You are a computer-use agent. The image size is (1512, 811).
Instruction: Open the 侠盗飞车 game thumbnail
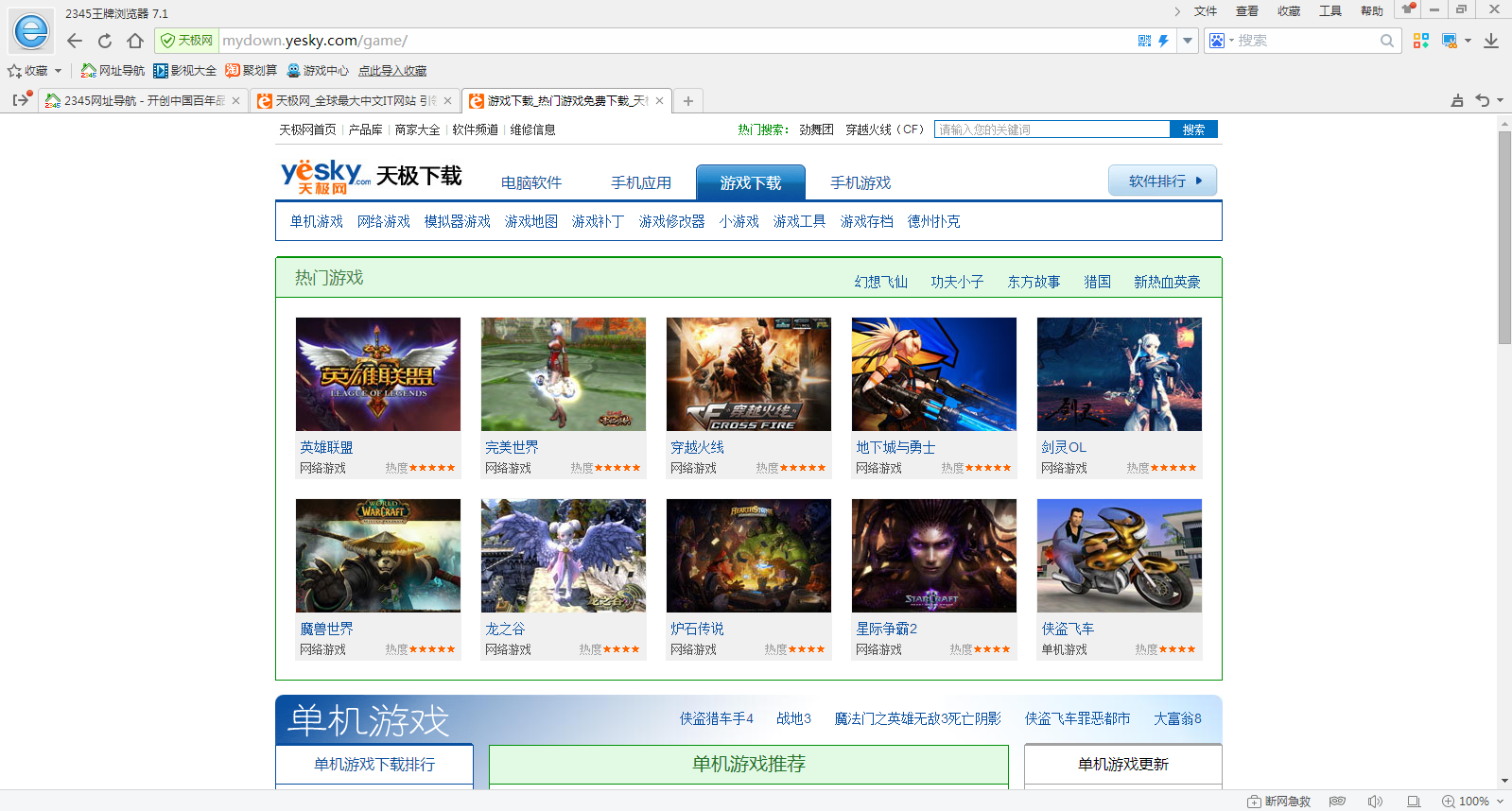pos(1120,556)
